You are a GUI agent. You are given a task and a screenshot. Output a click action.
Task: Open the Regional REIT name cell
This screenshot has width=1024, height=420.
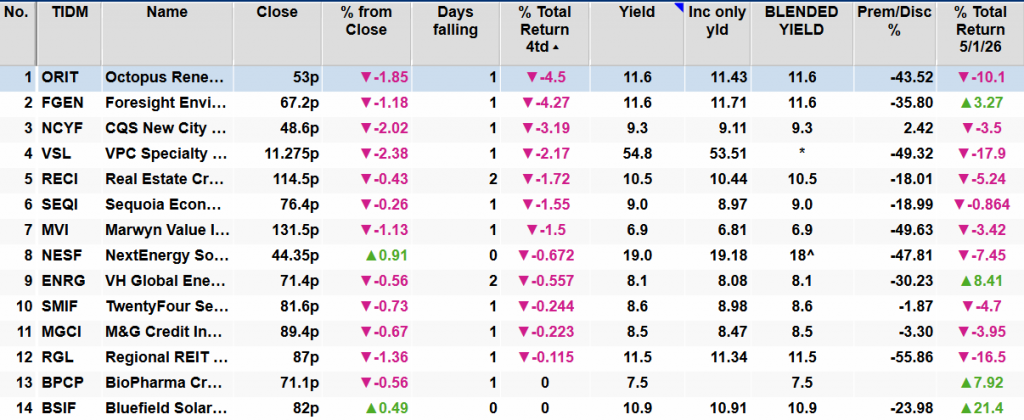[x=167, y=357]
